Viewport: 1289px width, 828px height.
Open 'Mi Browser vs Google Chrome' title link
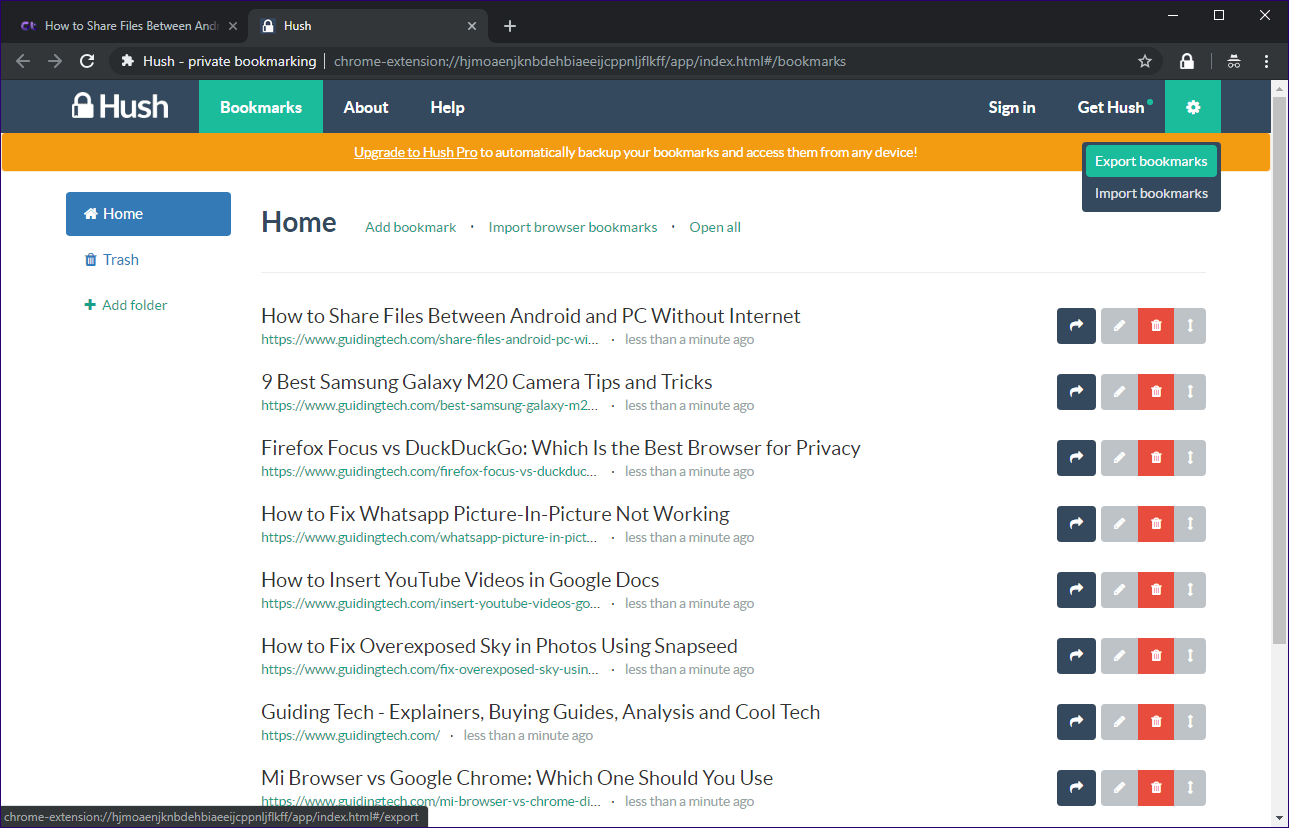[x=517, y=778]
